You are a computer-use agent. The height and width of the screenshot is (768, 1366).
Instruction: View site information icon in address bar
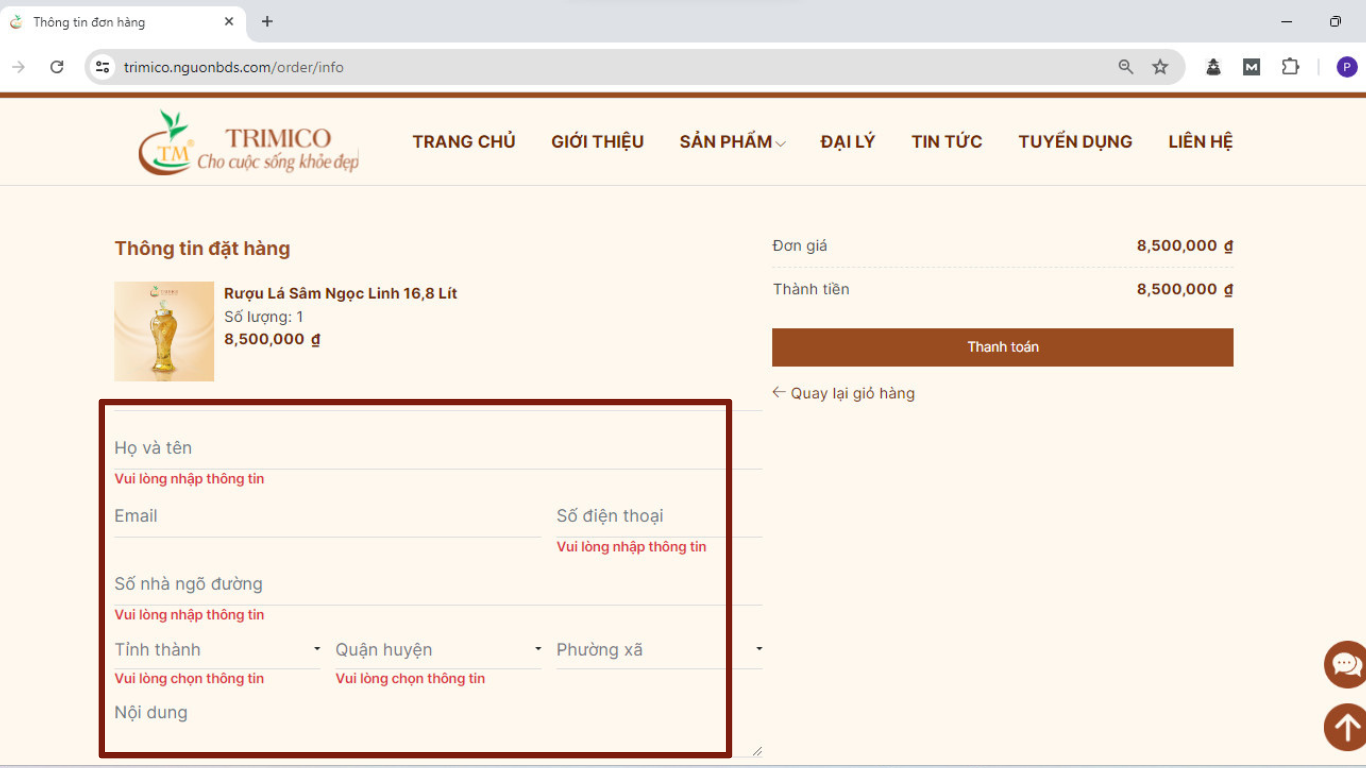(102, 67)
